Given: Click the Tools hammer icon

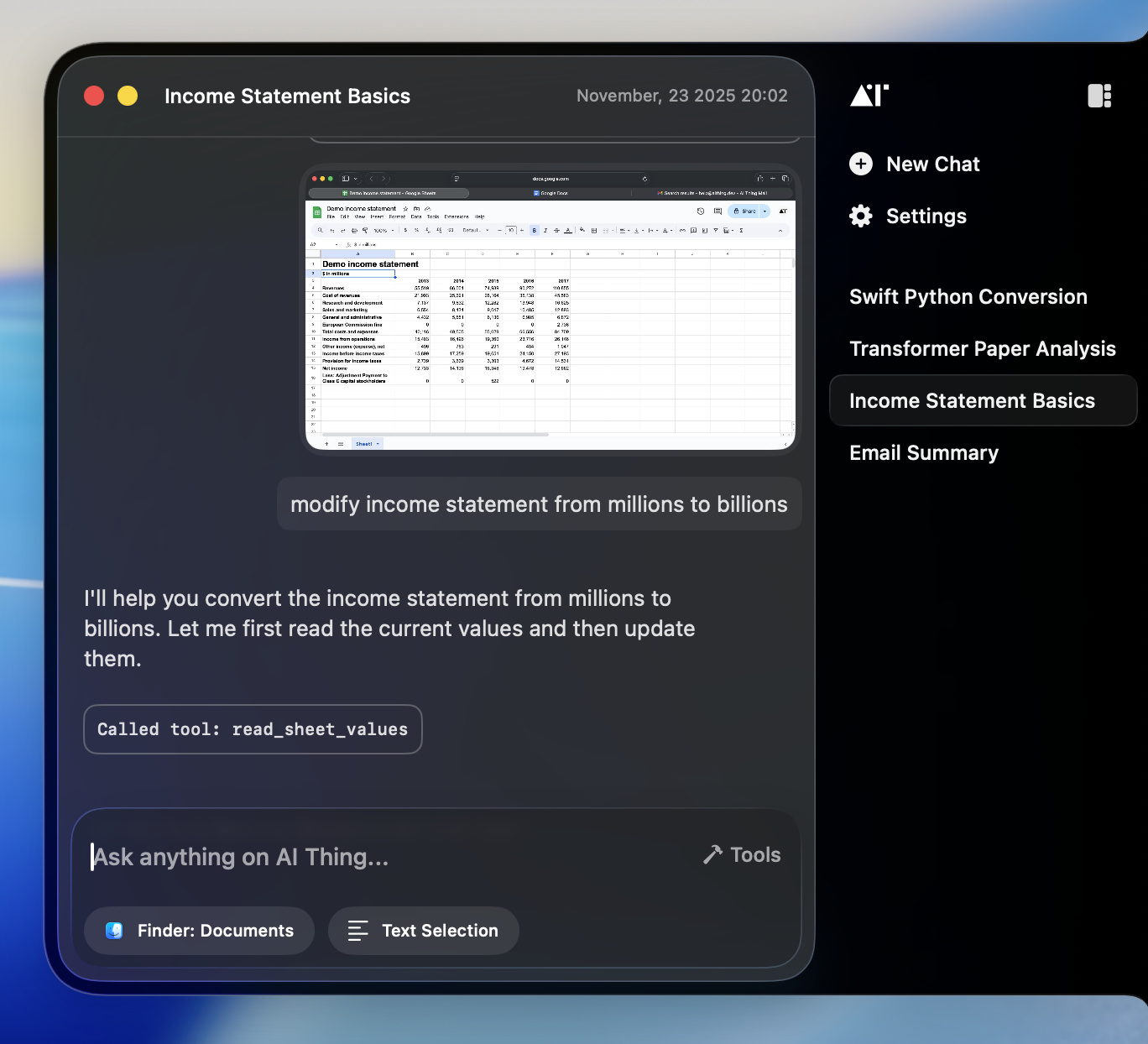Looking at the screenshot, I should (712, 855).
